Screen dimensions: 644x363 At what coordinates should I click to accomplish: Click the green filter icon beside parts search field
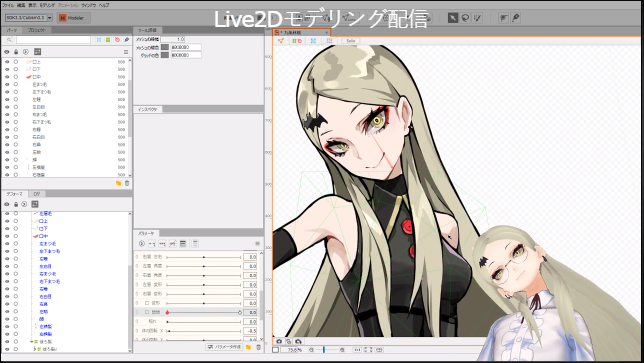[108, 40]
